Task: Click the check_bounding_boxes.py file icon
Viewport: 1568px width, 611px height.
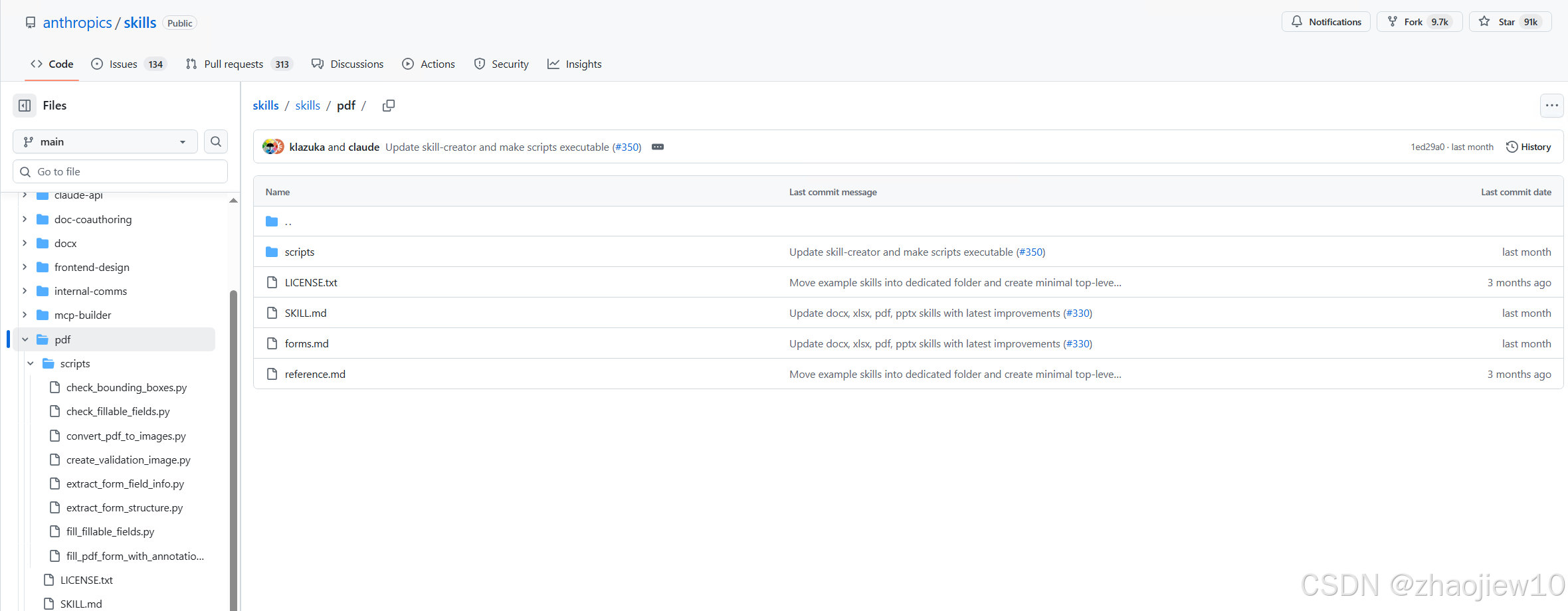Action: [55, 387]
